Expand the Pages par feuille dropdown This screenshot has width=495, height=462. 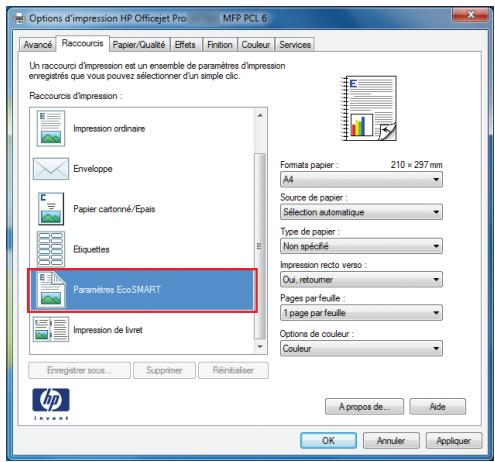pyautogui.click(x=361, y=313)
